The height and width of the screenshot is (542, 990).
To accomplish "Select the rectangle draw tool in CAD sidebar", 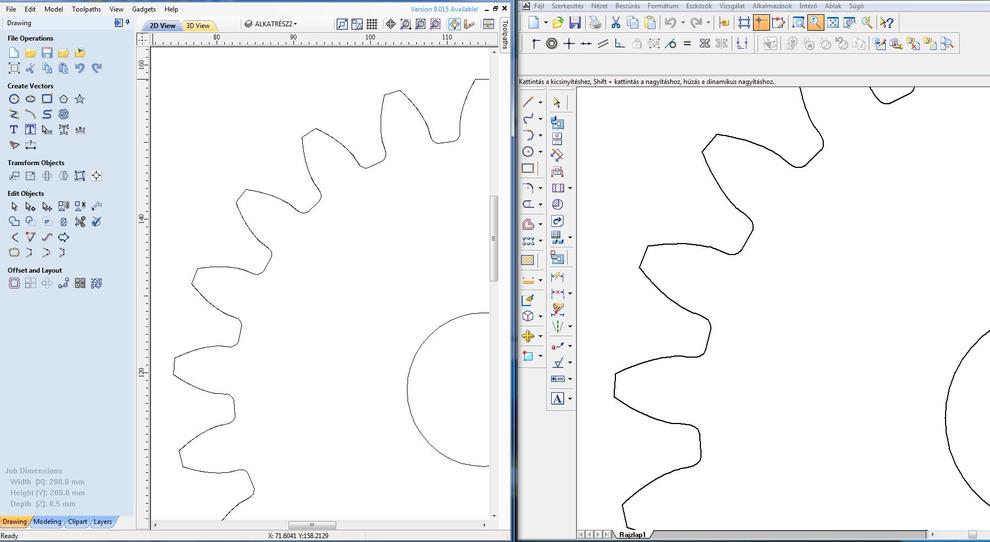I will [528, 169].
